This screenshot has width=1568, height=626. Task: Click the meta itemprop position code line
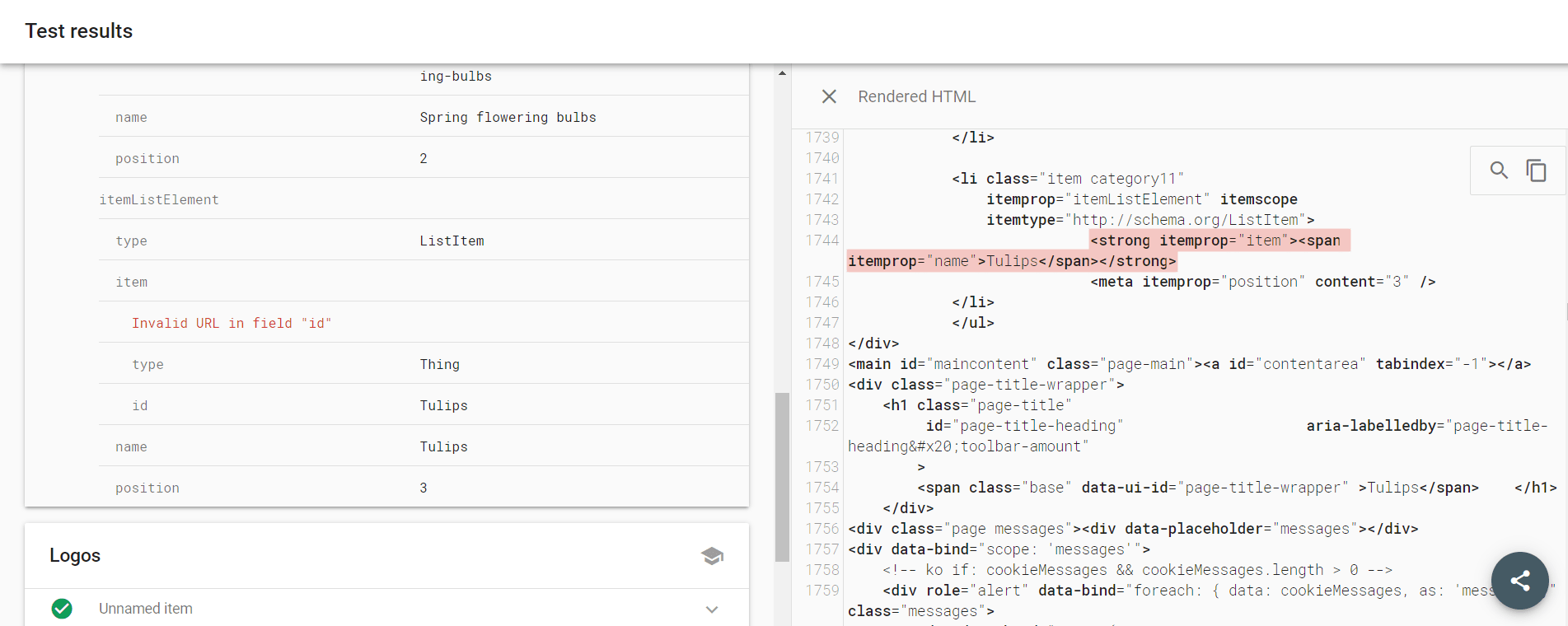click(x=1262, y=283)
